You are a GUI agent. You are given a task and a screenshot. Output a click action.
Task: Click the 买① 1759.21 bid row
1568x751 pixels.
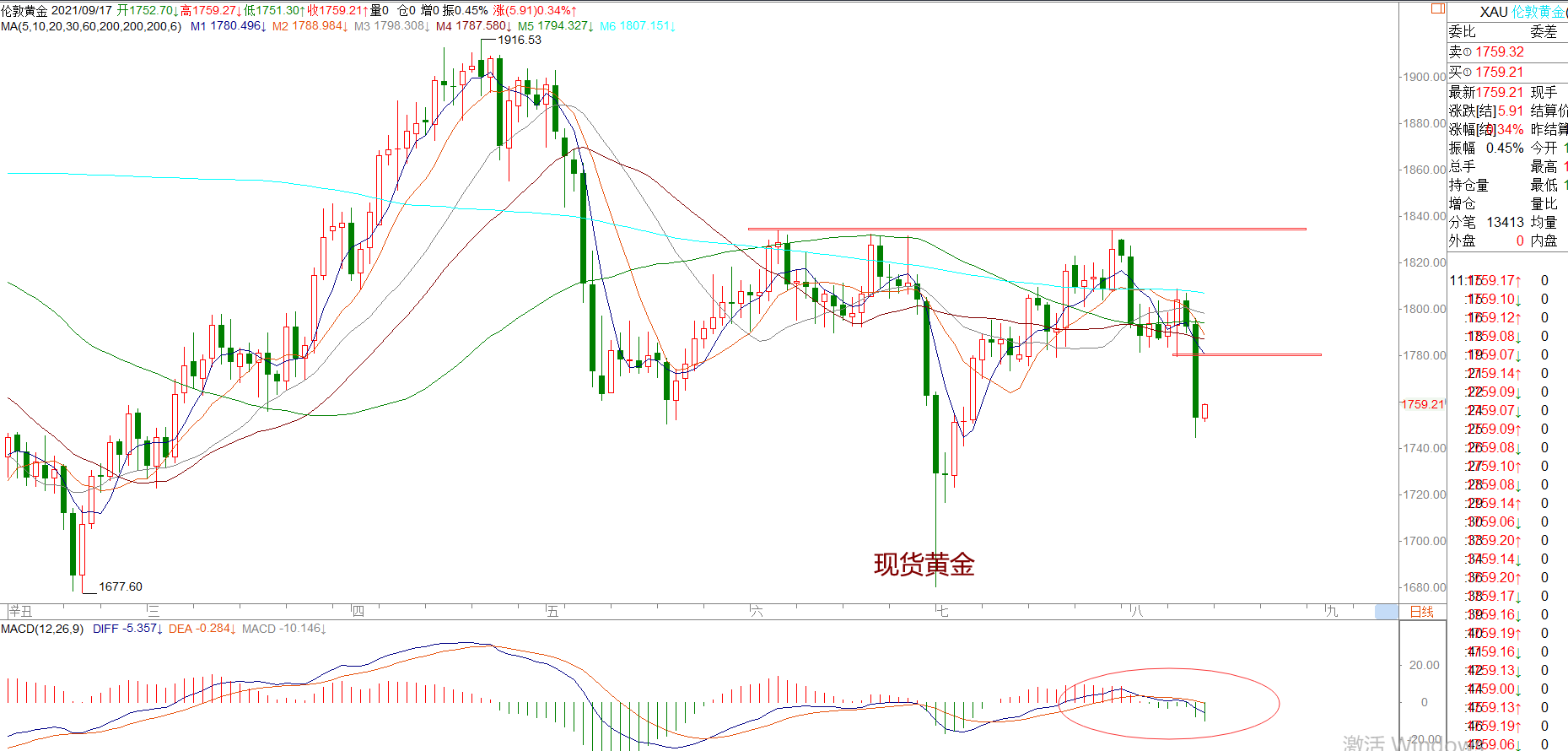tap(1507, 72)
